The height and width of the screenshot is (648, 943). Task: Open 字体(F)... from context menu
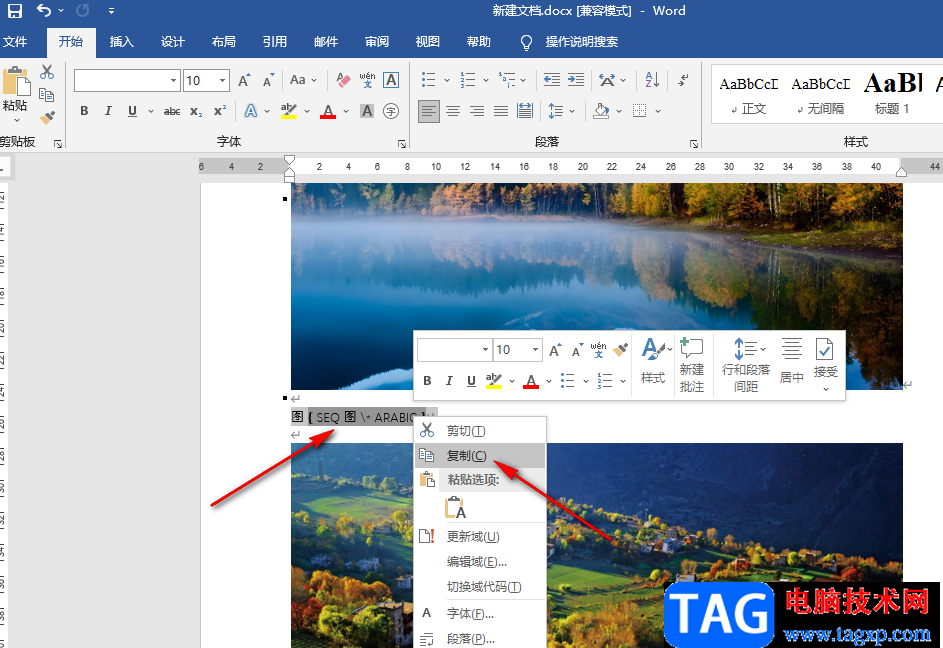pyautogui.click(x=480, y=614)
